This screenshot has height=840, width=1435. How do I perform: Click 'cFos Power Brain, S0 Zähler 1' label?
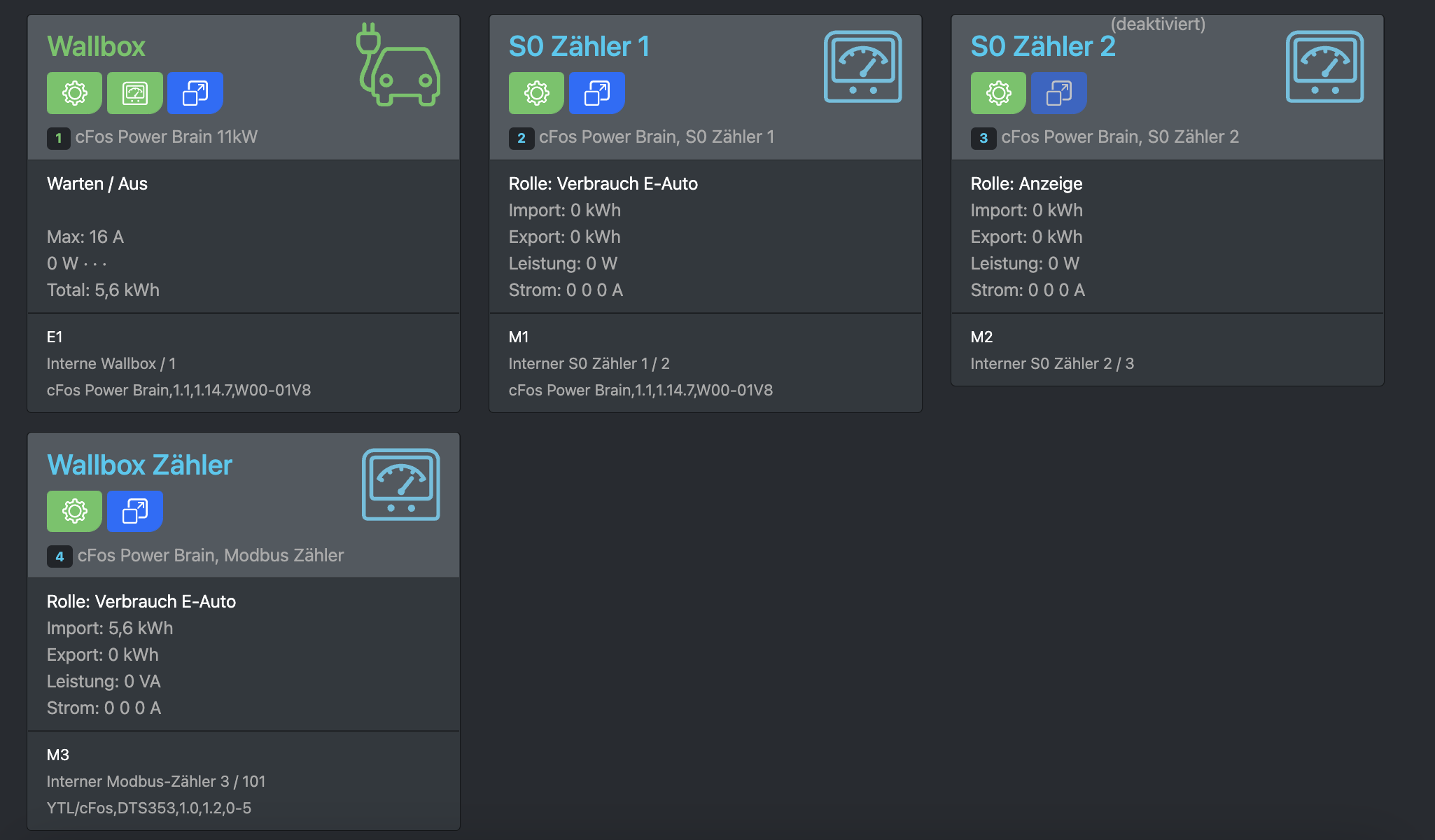pos(657,136)
